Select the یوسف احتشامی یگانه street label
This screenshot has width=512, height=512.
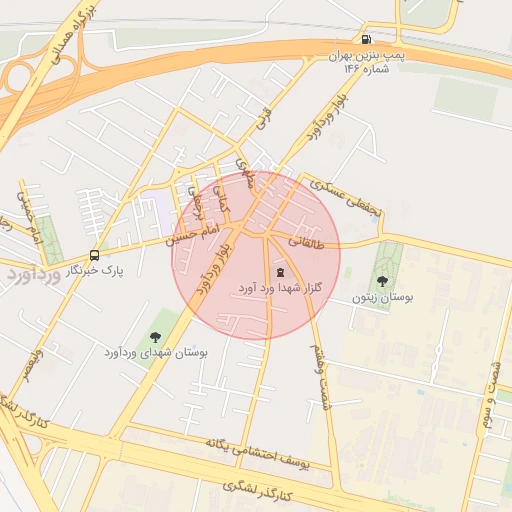[x=257, y=455]
